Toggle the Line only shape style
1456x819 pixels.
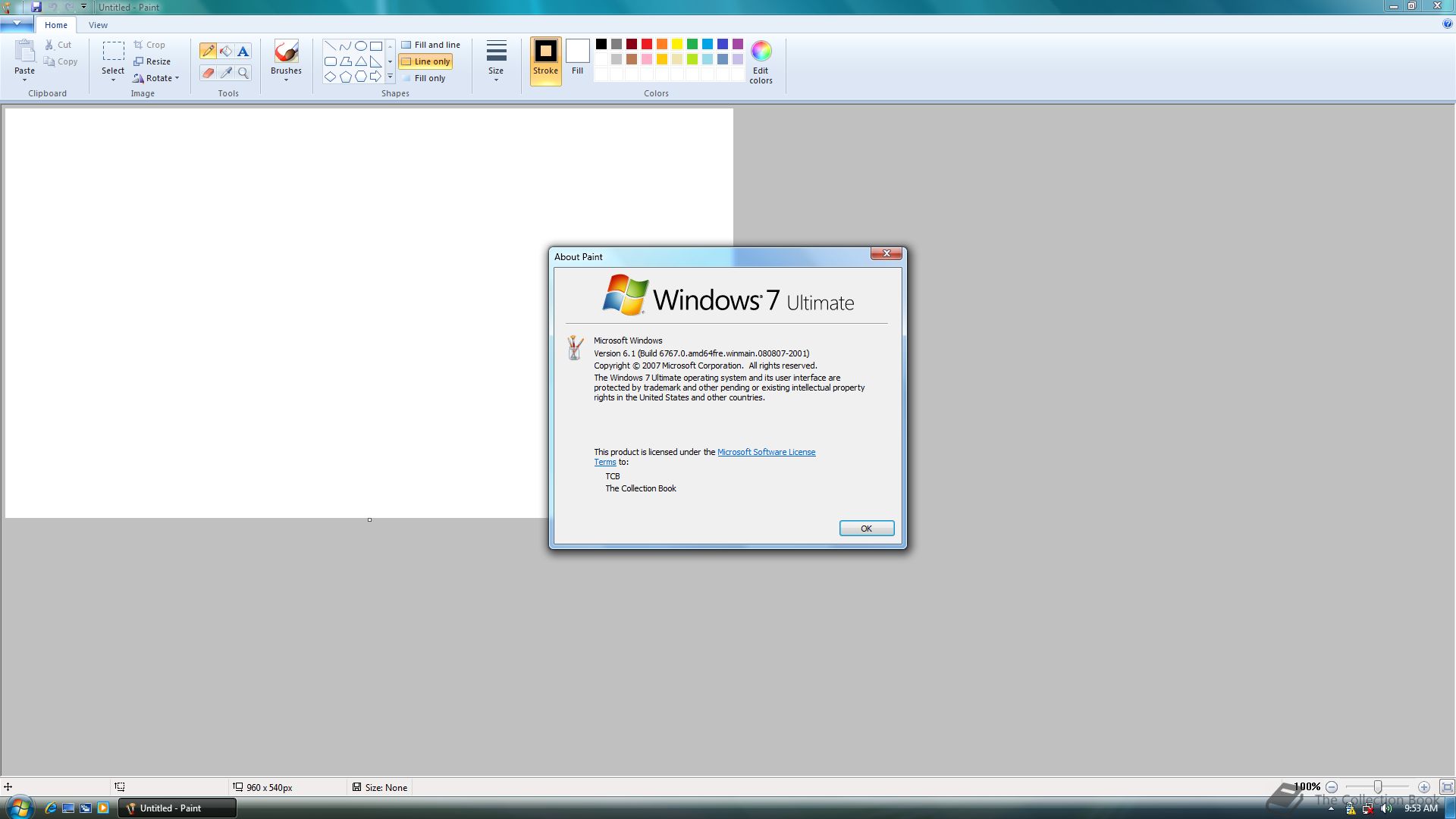point(425,61)
